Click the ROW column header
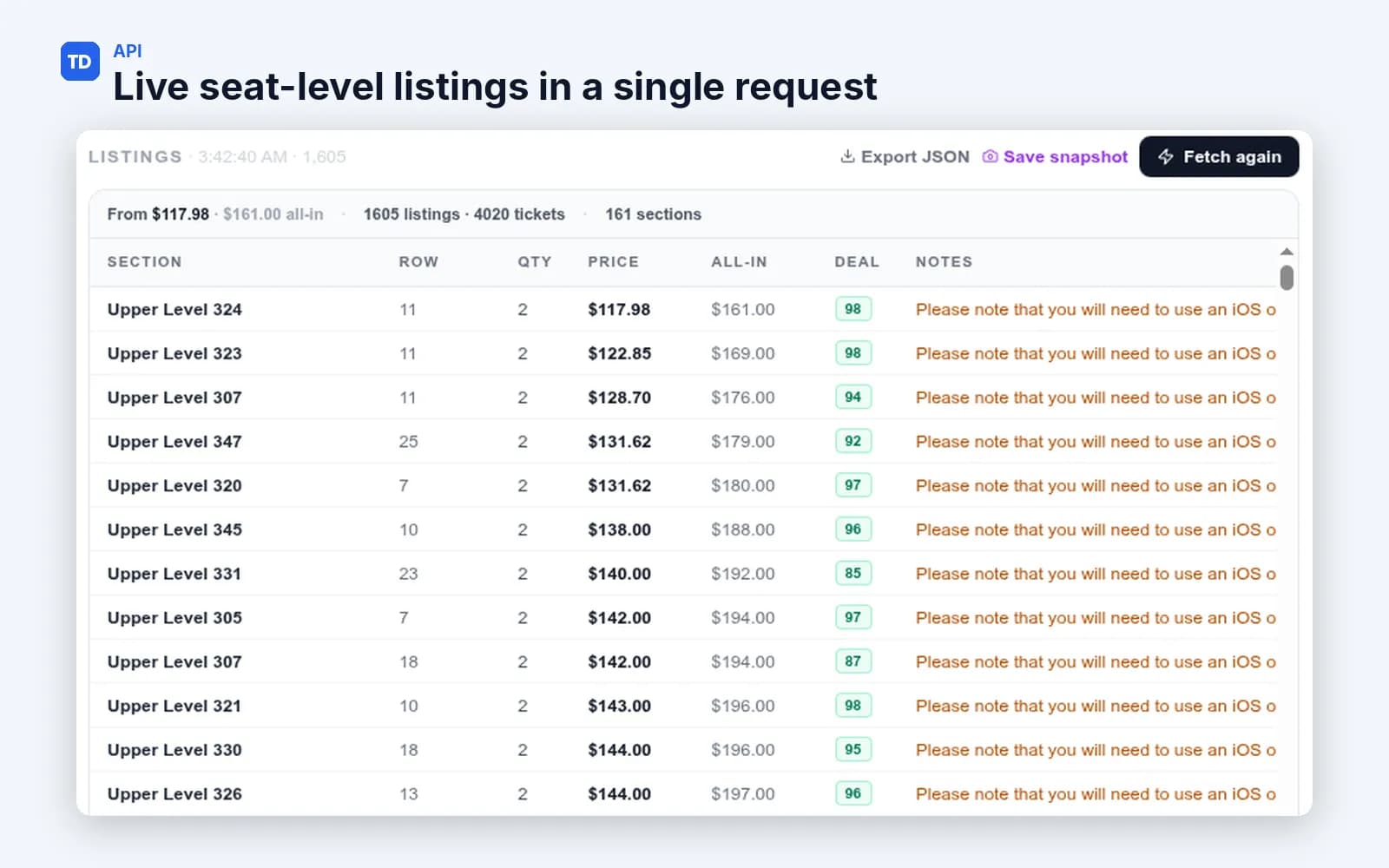 tap(418, 261)
